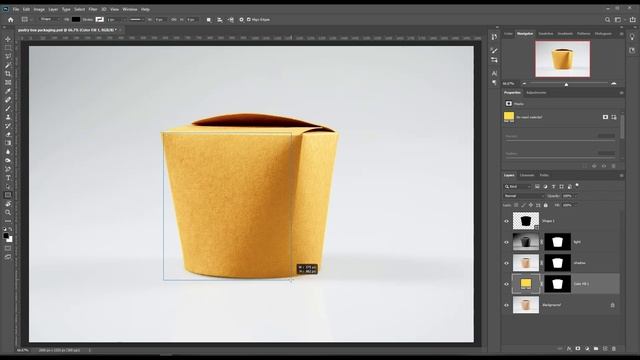Select the Brush tool
Screen dimensions: 640x360
[x=8, y=109]
